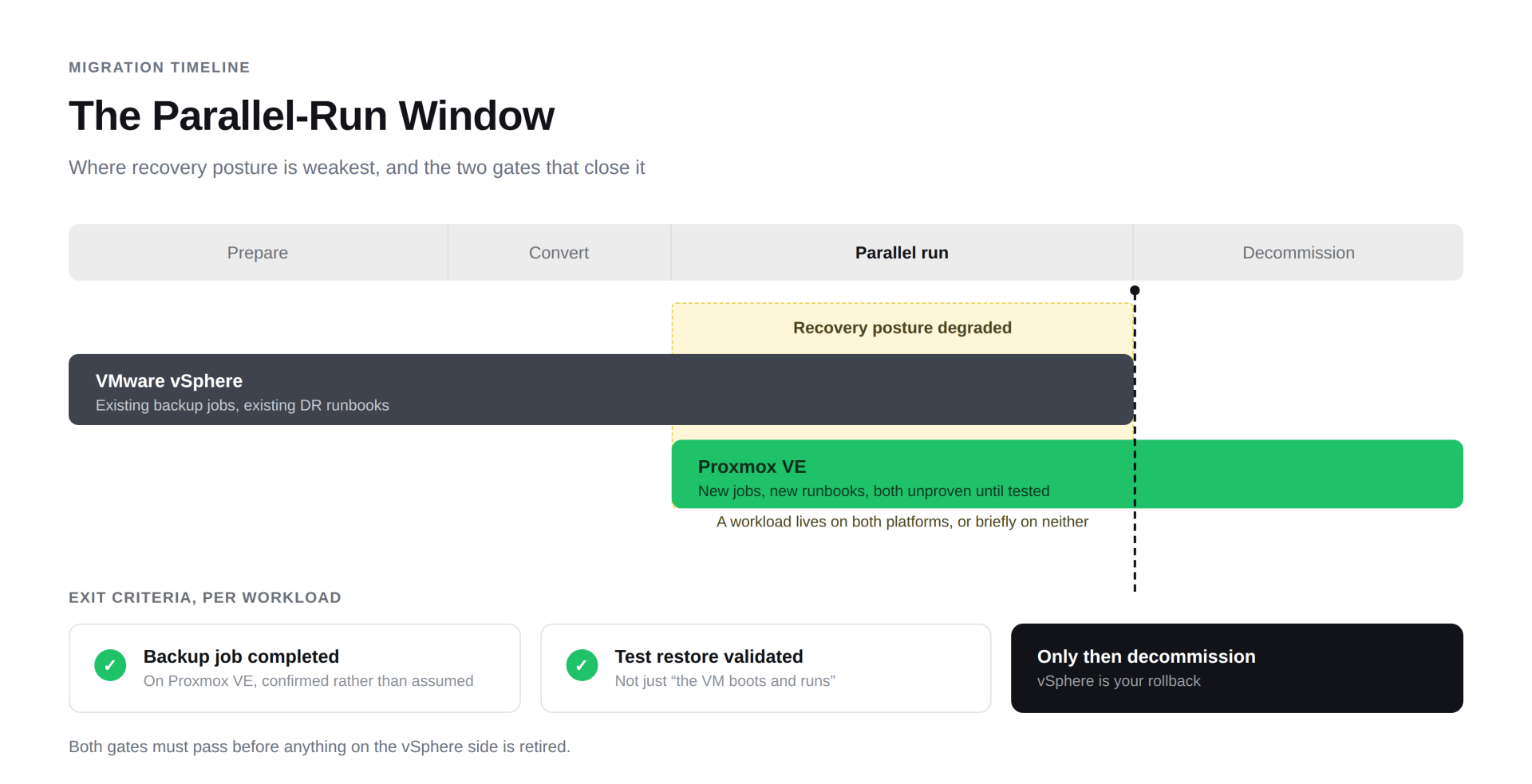Click the Recovery posture degraded label
Image resolution: width=1532 pixels, height=784 pixels.
902,328
